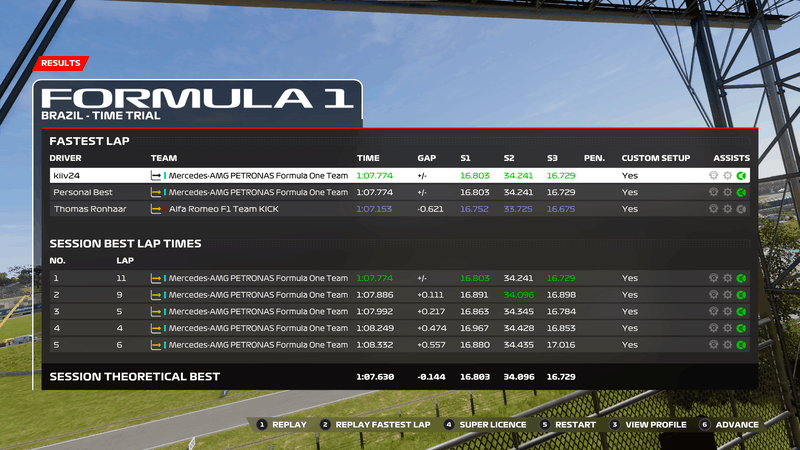This screenshot has width=800, height=450.
Task: Click the NO. column header
Action: click(58, 261)
